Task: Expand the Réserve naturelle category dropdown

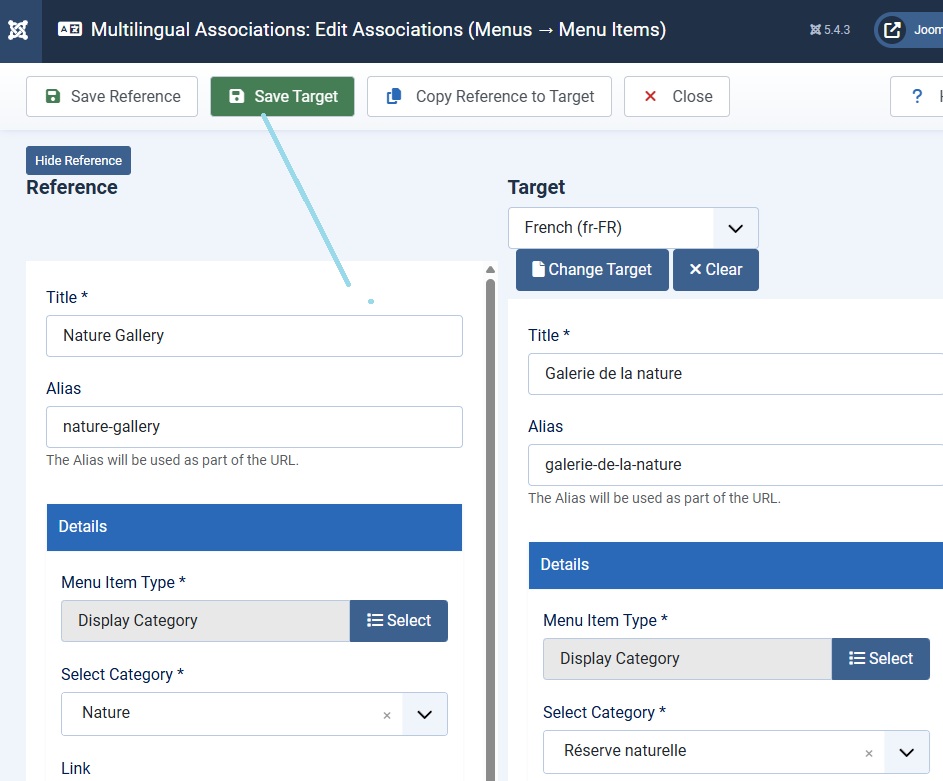Action: tap(907, 752)
